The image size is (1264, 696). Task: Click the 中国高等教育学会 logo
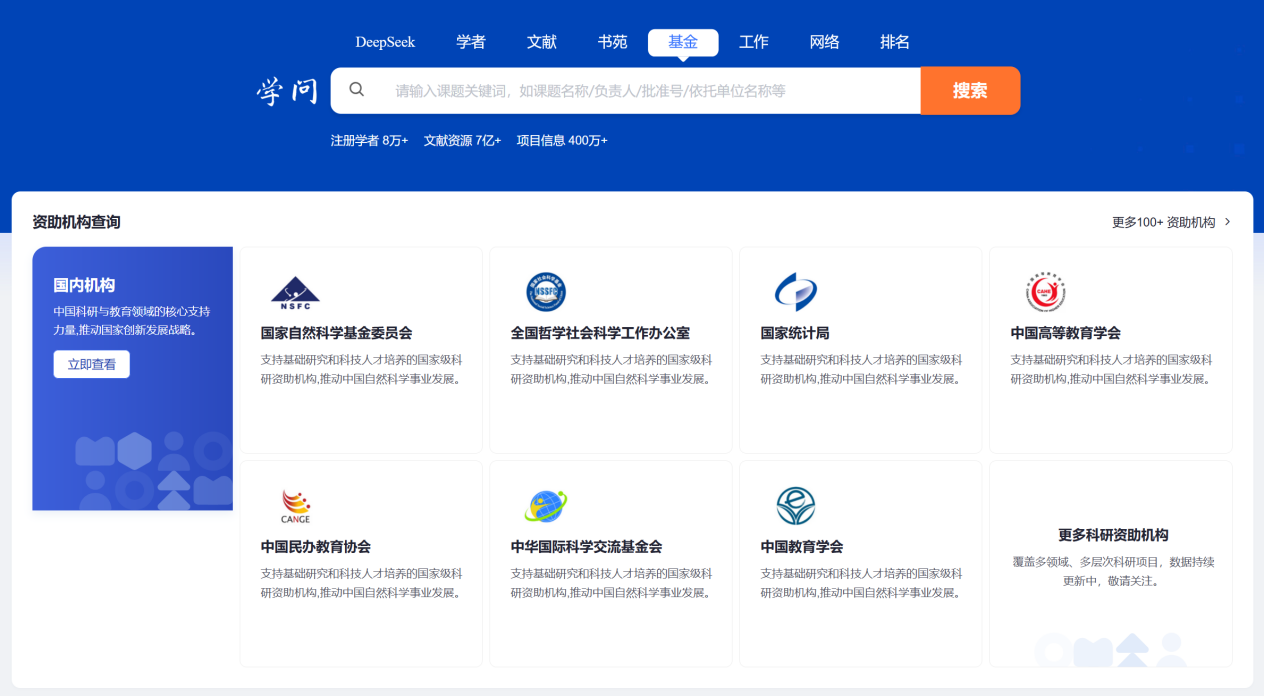click(1046, 293)
